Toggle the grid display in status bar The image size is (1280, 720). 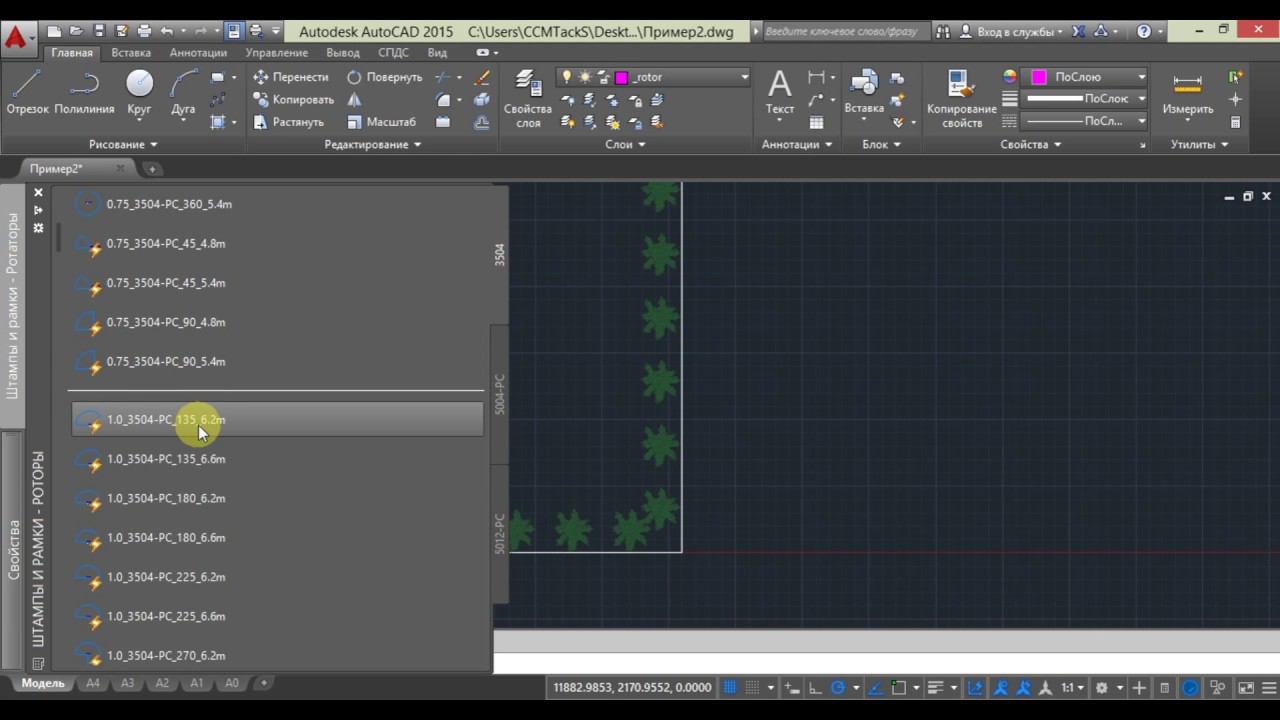pos(731,688)
